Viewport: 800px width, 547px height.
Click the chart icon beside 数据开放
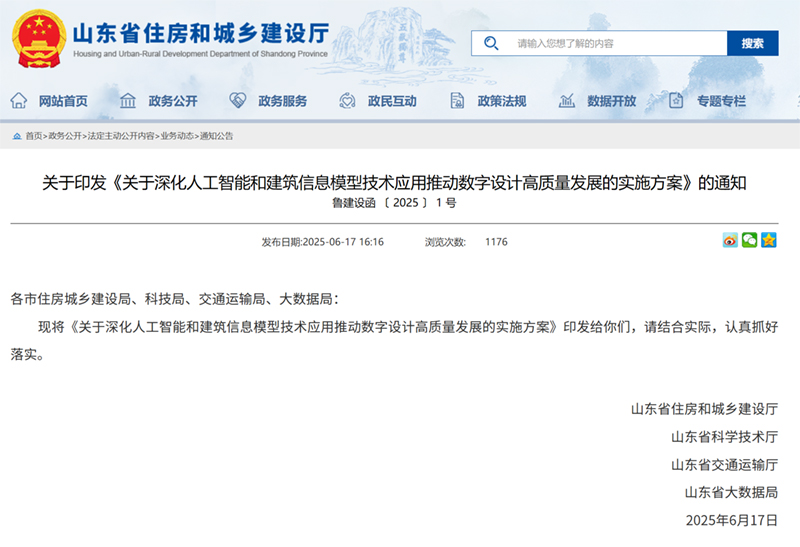[567, 101]
